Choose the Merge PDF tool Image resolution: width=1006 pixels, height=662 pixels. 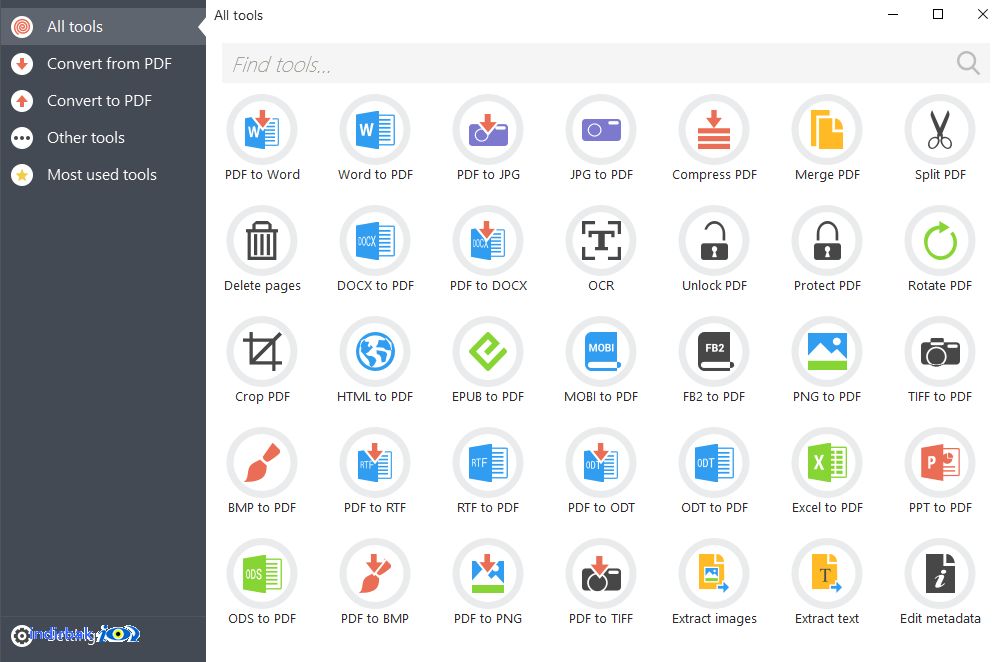coord(827,130)
